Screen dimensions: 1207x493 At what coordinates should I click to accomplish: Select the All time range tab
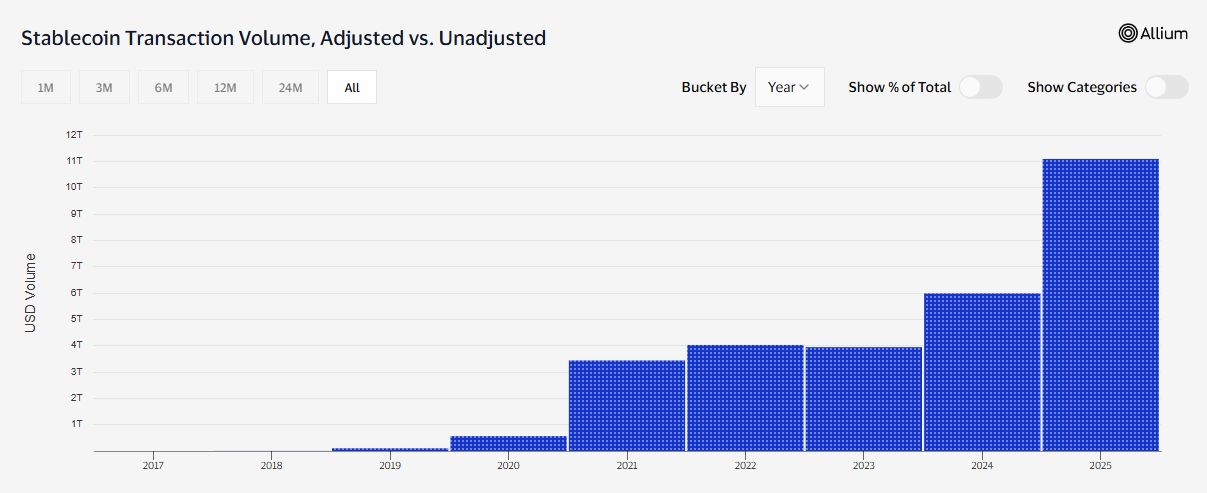[352, 87]
